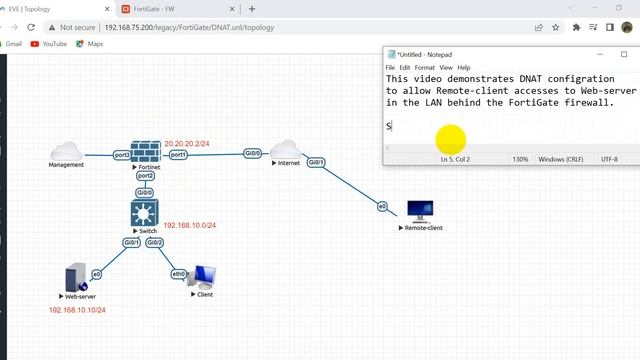
Task: Click the Web-server node icon
Action: pos(76,277)
